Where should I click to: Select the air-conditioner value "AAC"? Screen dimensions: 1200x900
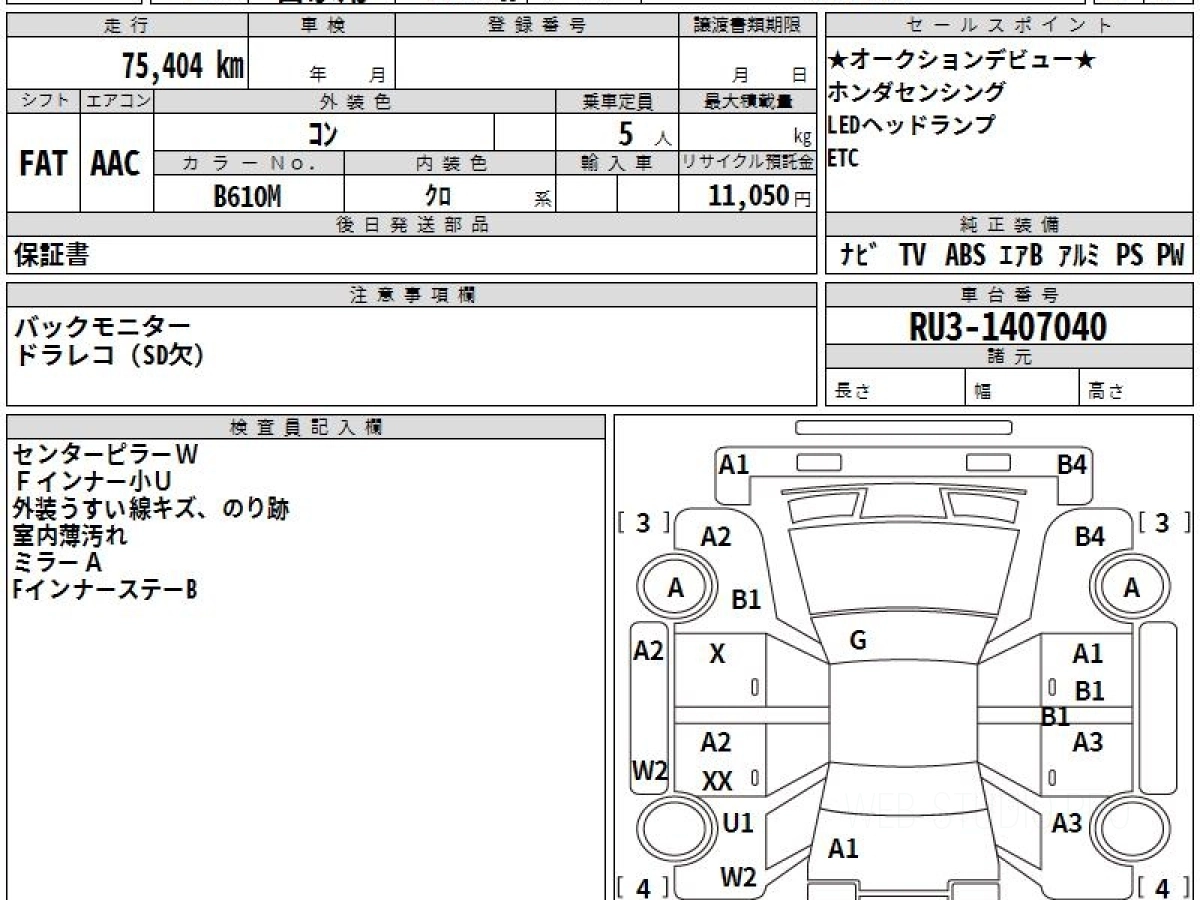tap(116, 165)
